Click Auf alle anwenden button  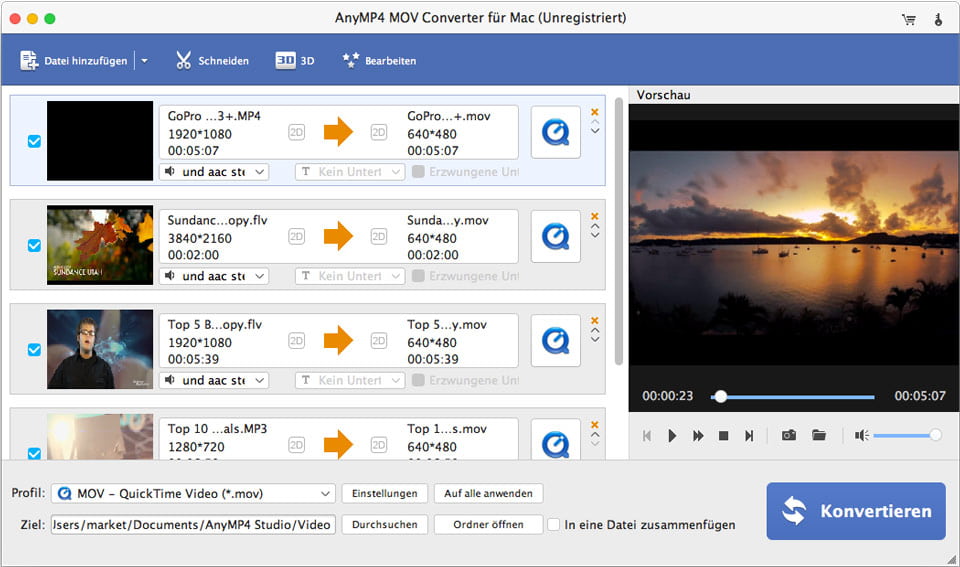coord(488,494)
